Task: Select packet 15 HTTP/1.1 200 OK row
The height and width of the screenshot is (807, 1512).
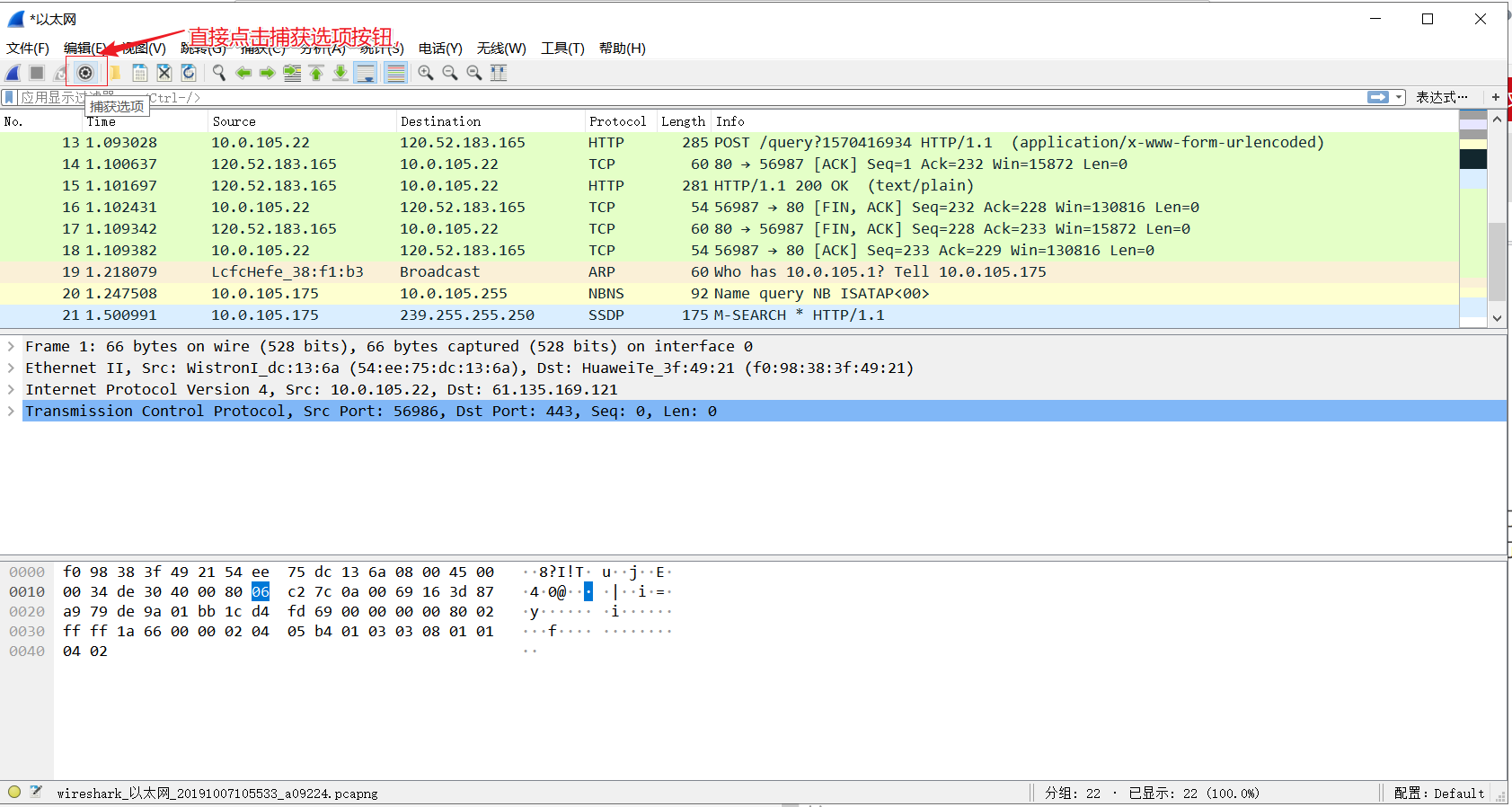Action: point(729,185)
